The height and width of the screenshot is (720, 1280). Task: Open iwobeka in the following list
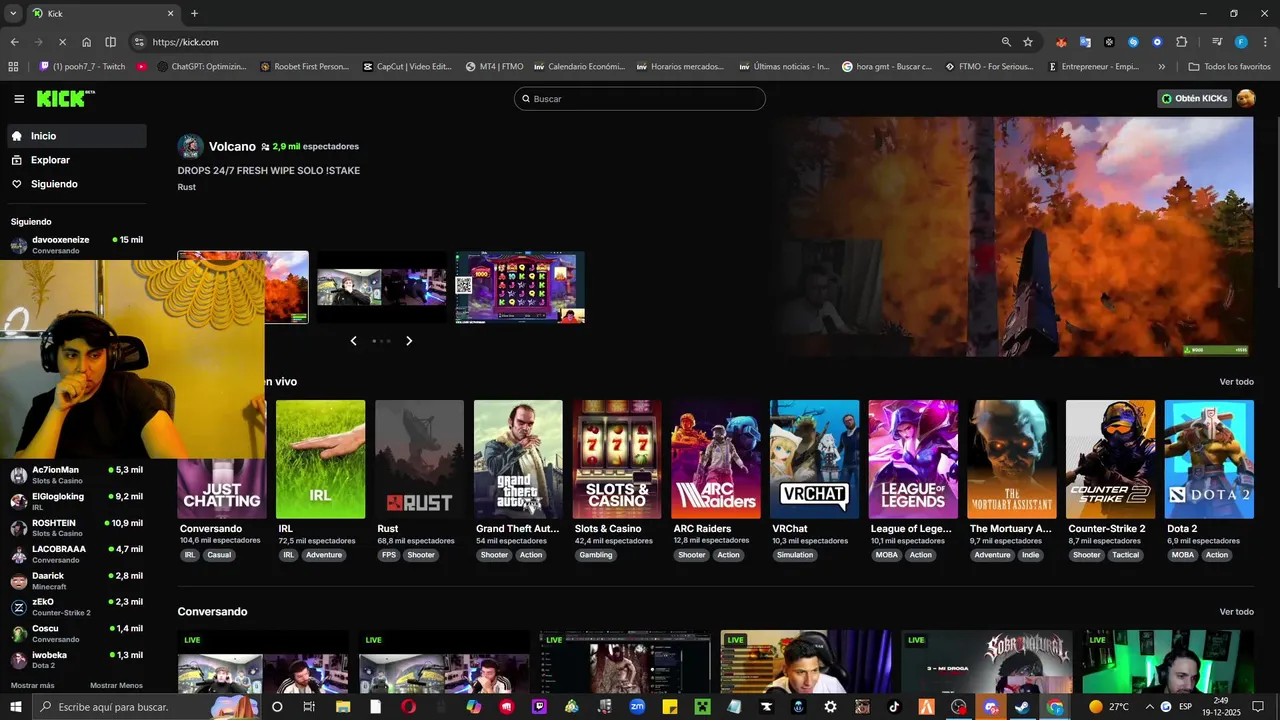pos(76,660)
